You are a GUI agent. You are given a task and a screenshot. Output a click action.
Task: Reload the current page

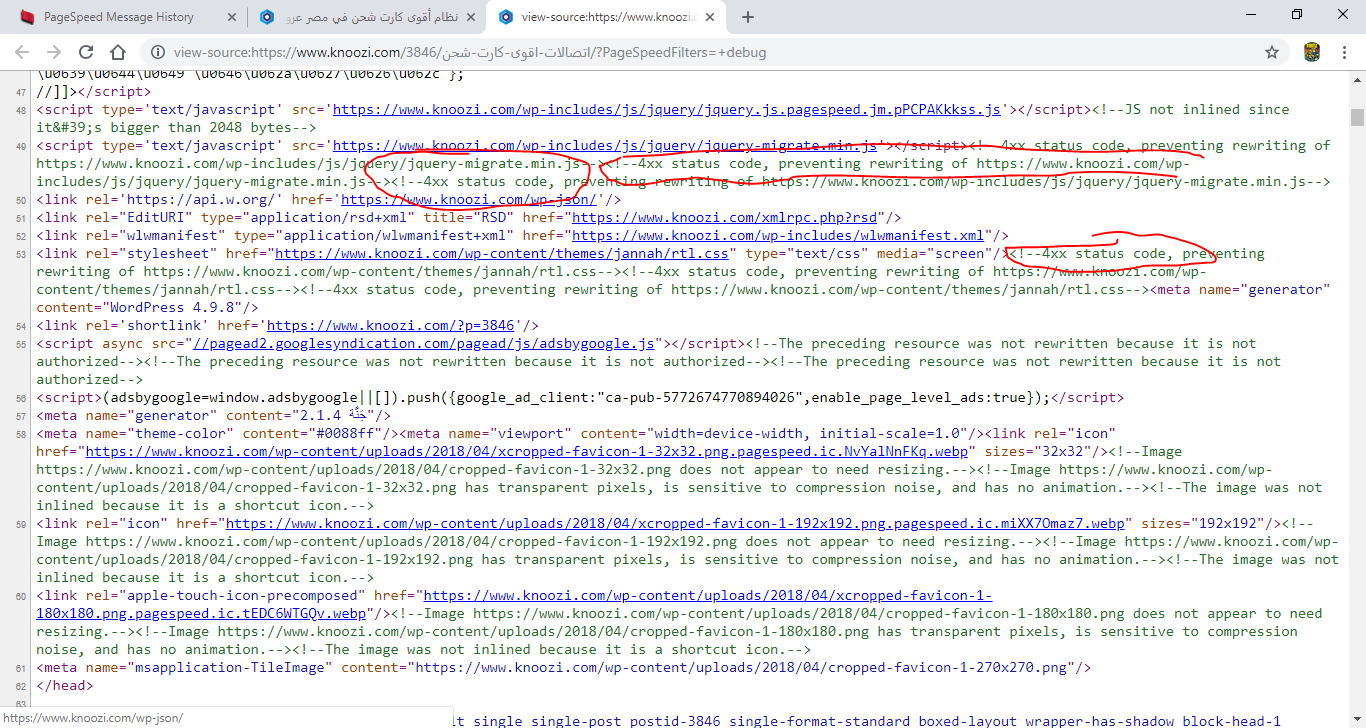86,52
